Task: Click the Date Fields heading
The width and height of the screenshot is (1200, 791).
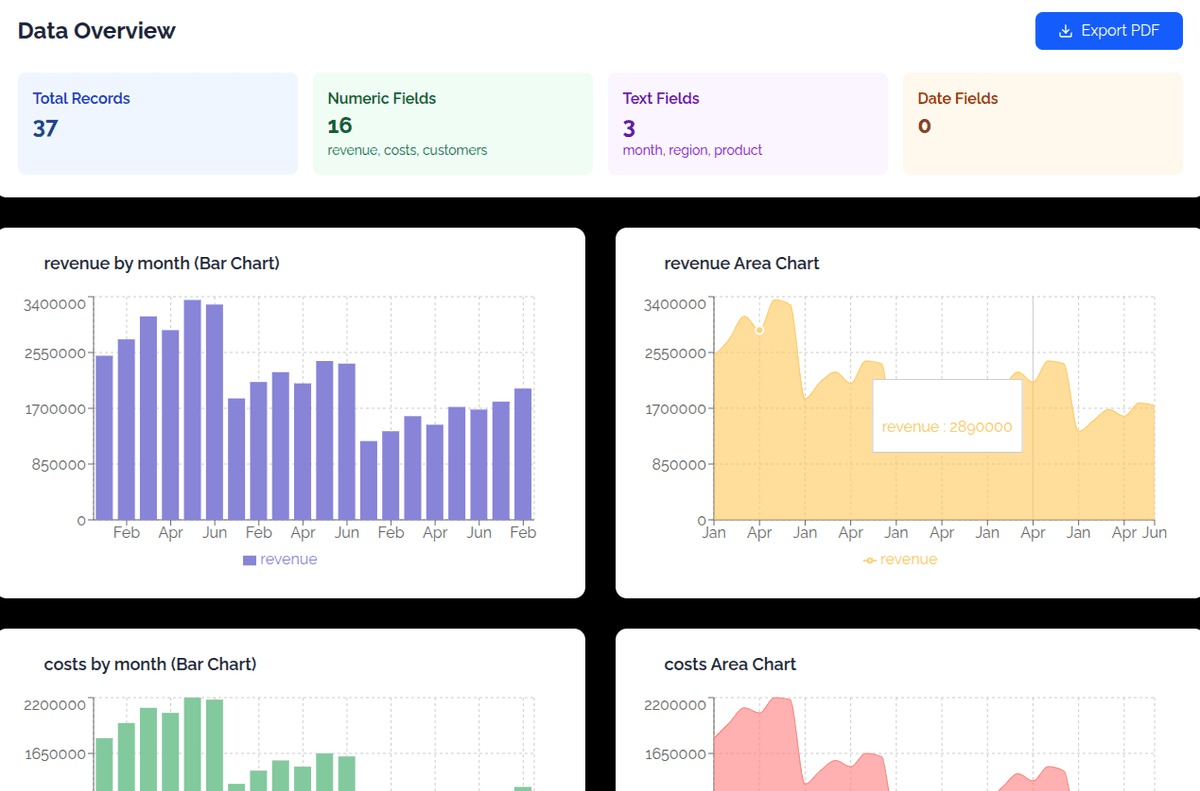Action: pos(958,98)
